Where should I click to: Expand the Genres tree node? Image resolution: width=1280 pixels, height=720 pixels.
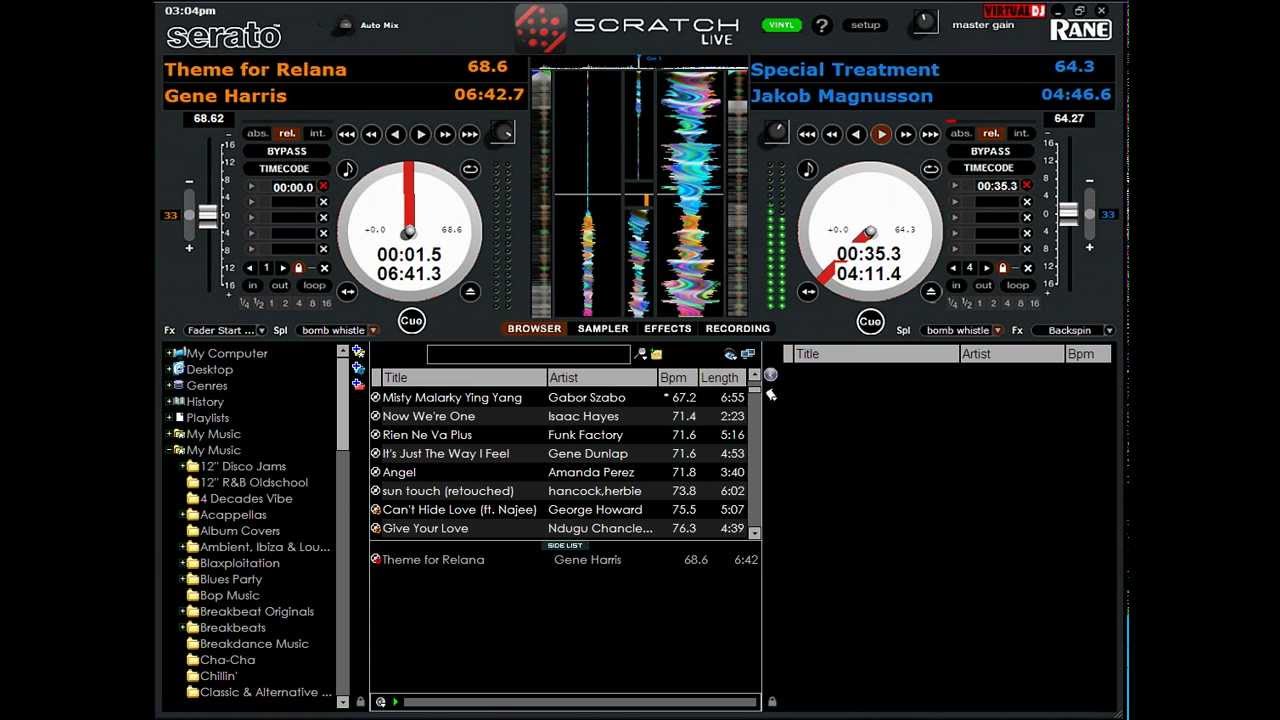coord(169,385)
